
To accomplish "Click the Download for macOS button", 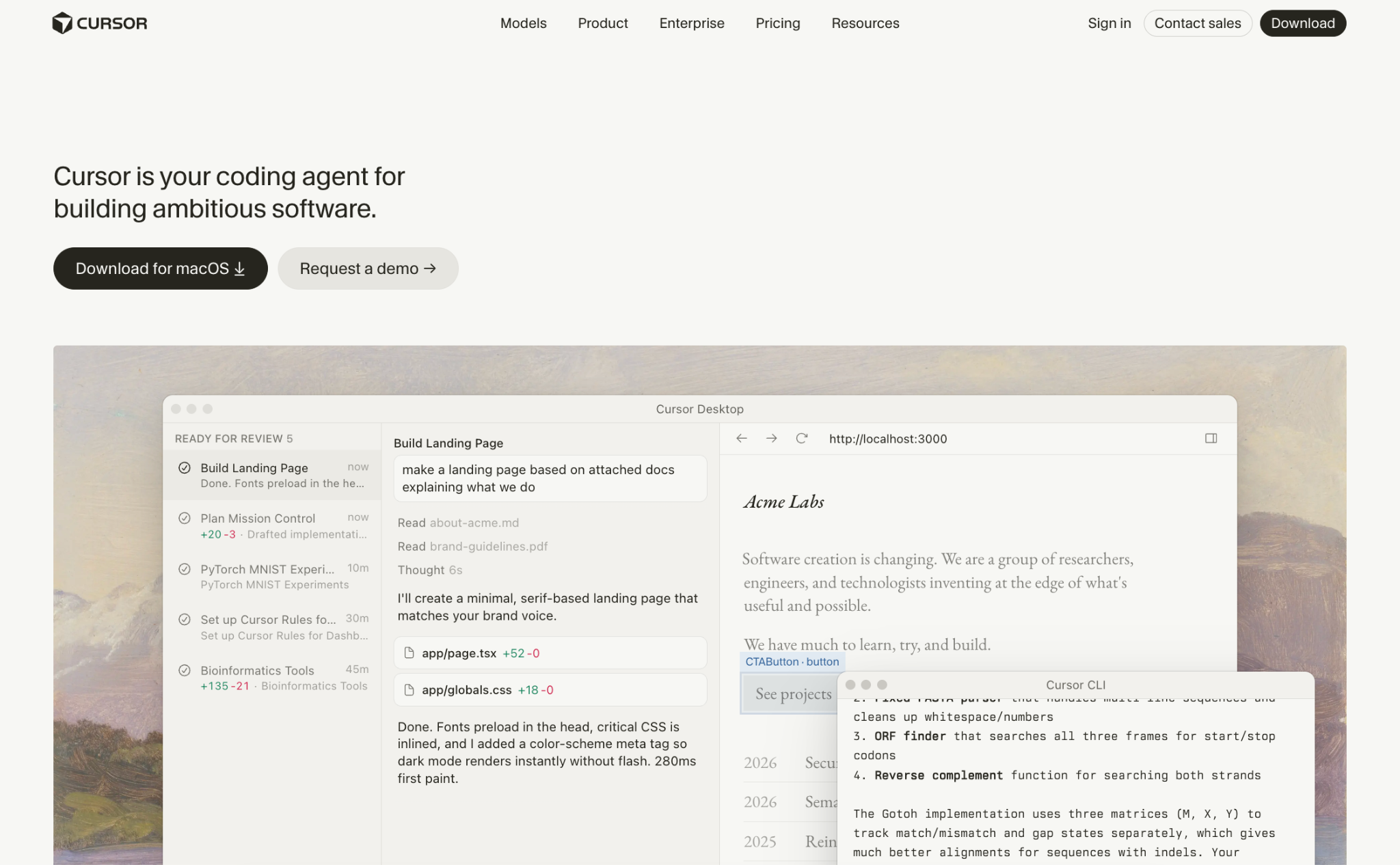I will (161, 269).
